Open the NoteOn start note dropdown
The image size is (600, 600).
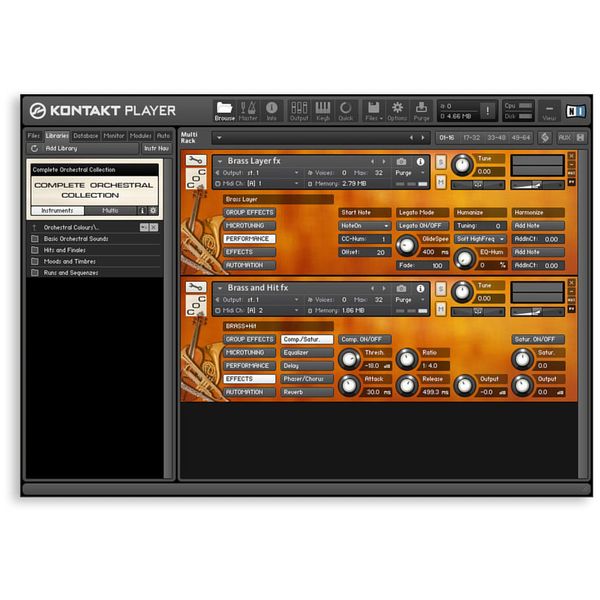(365, 226)
